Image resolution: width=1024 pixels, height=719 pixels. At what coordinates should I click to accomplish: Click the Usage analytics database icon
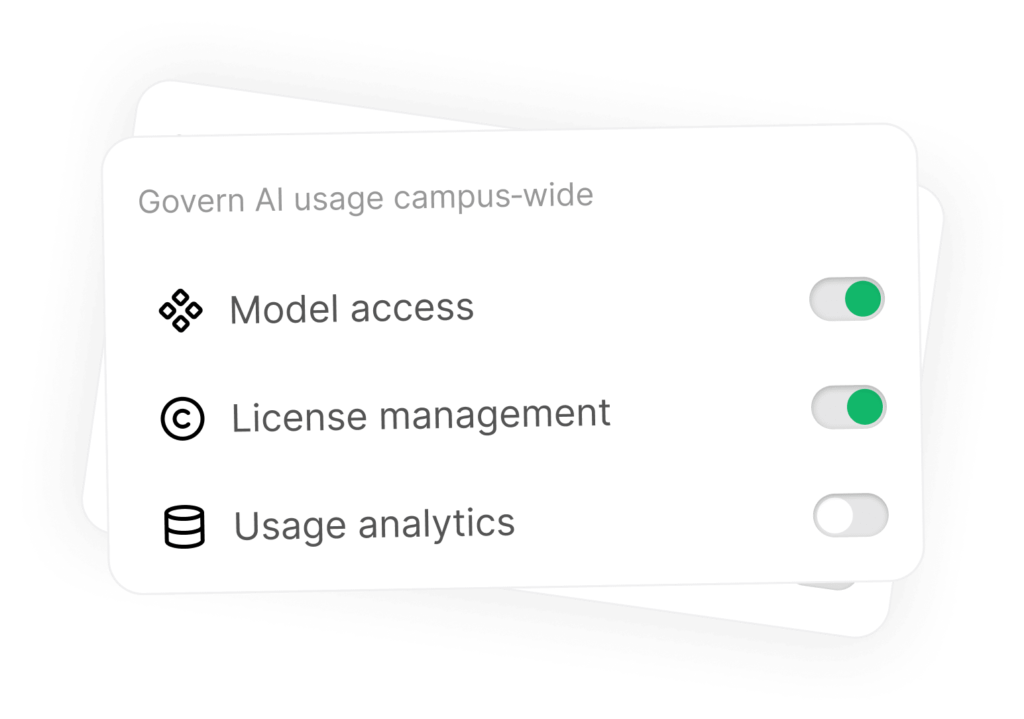[184, 527]
